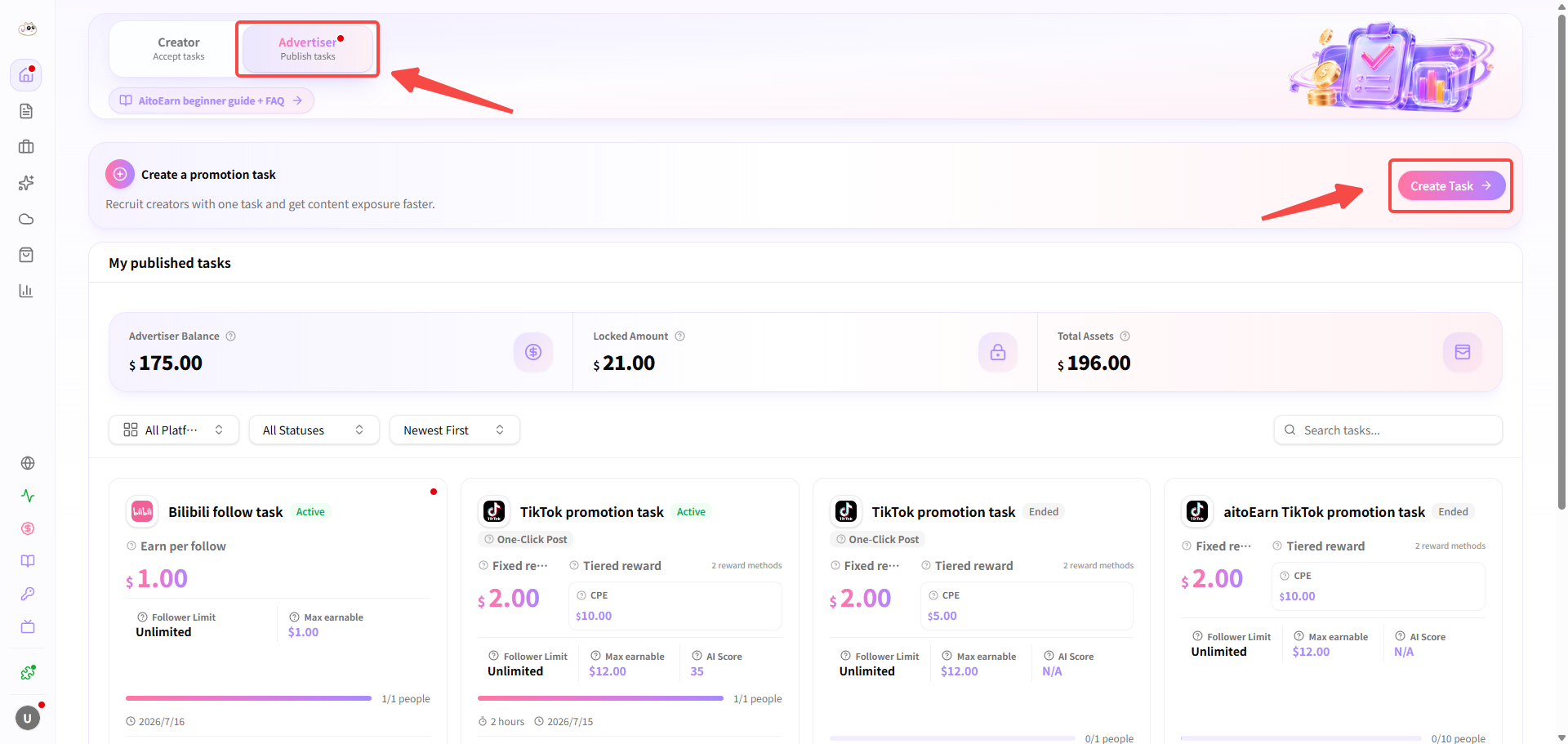
Task: Click the info icon beside Advertiser Balance
Action: 231,336
